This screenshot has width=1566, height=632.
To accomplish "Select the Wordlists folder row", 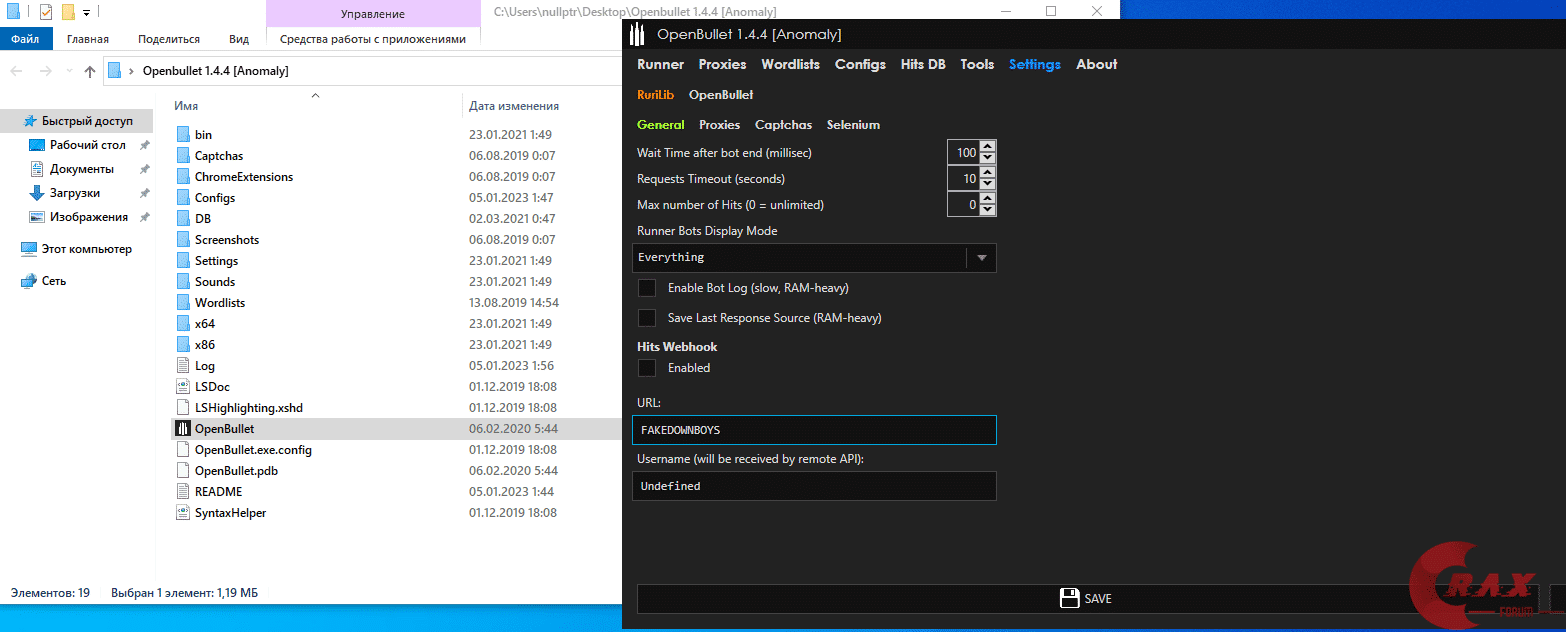I will 395,302.
